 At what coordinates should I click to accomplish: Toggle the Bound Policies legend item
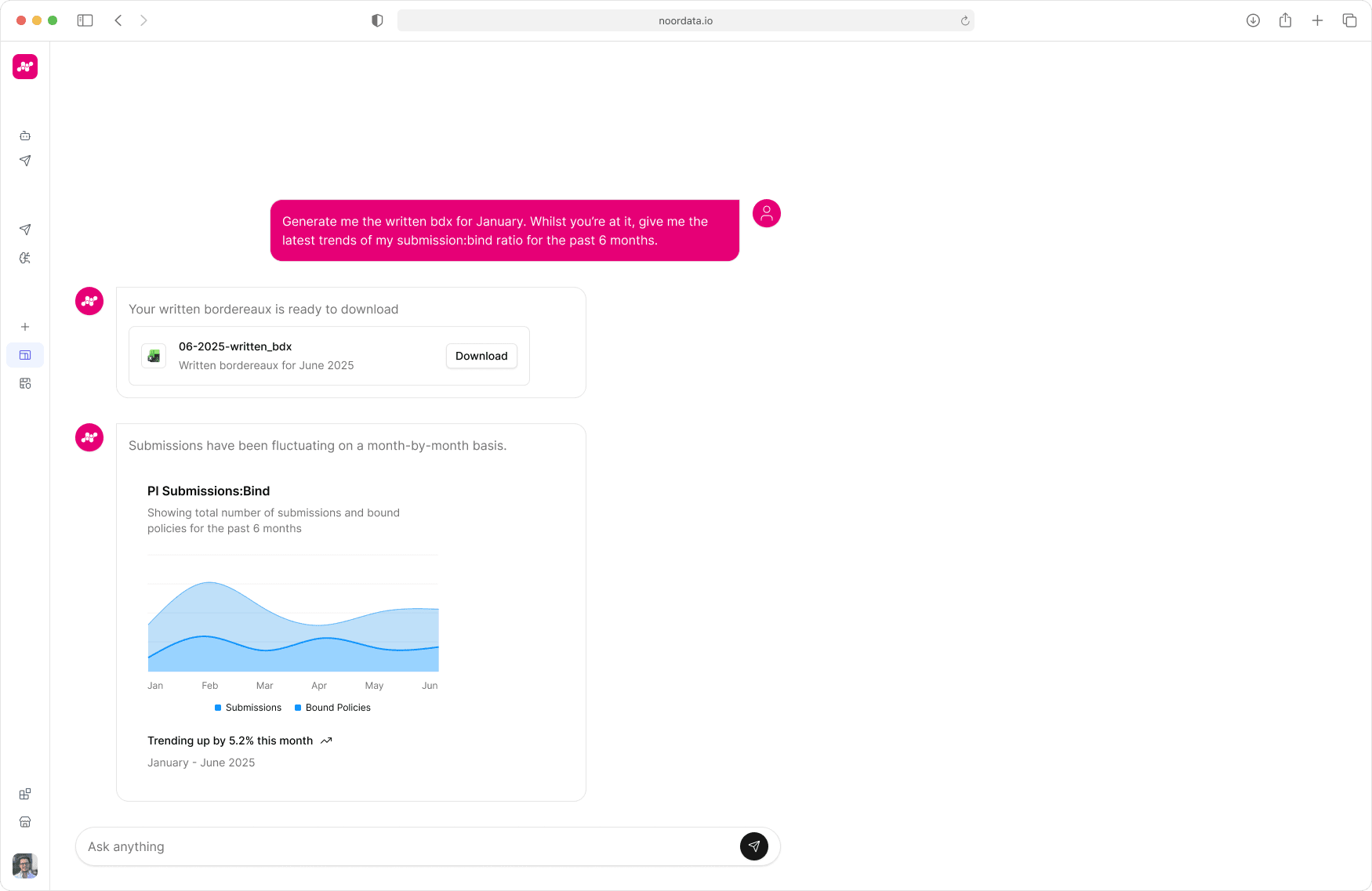332,708
